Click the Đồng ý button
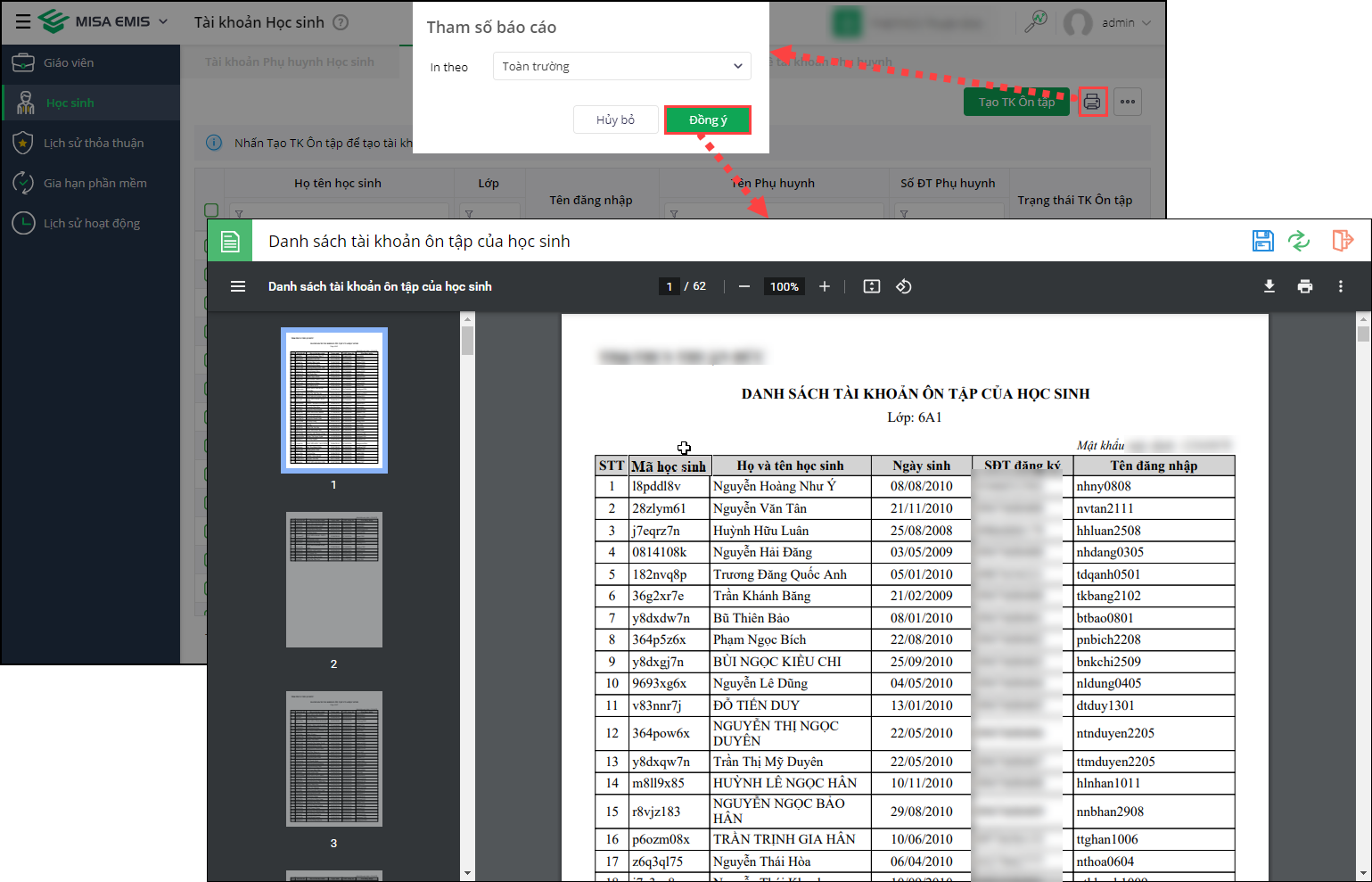Image resolution: width=1372 pixels, height=882 pixels. [708, 120]
